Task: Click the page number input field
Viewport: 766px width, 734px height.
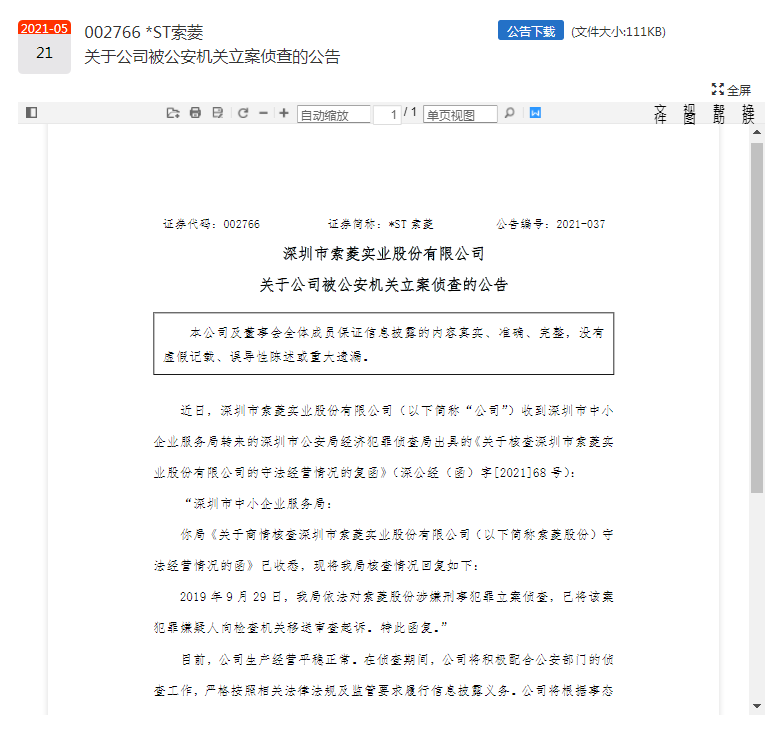Action: 387,115
